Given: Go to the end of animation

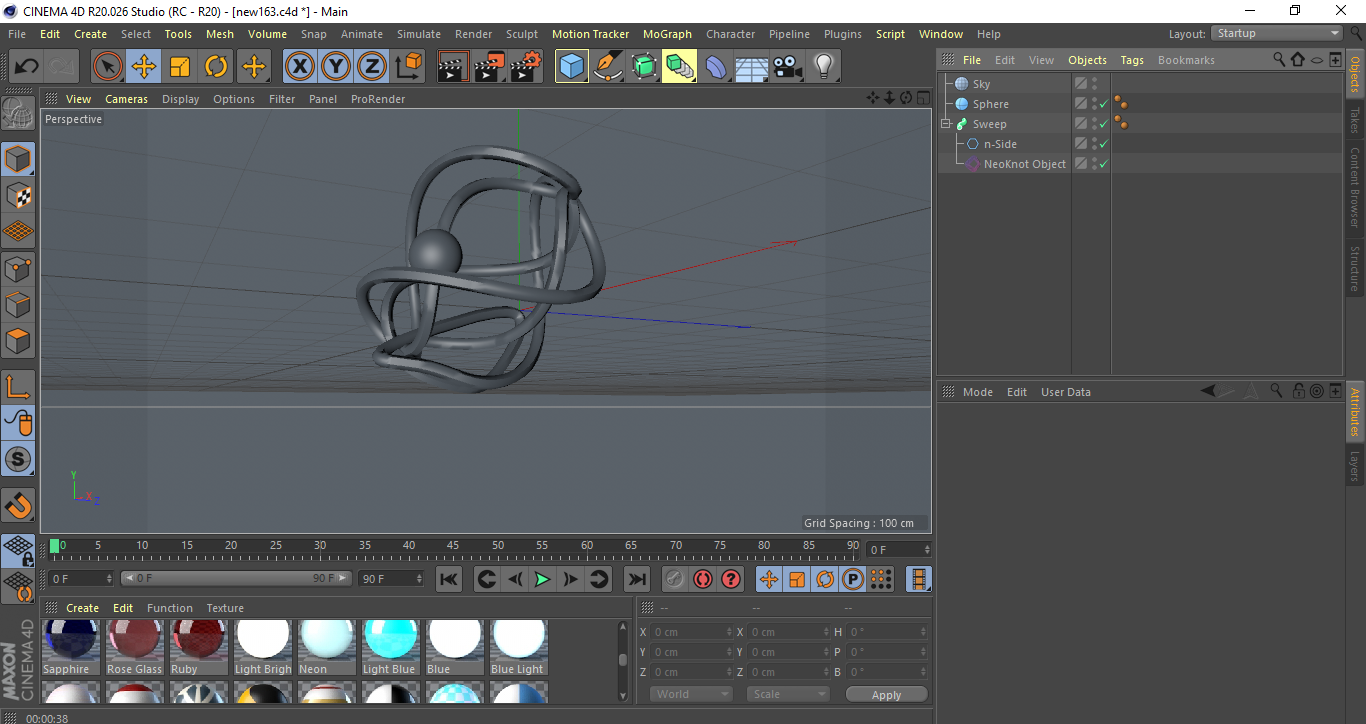Looking at the screenshot, I should pyautogui.click(x=636, y=579).
